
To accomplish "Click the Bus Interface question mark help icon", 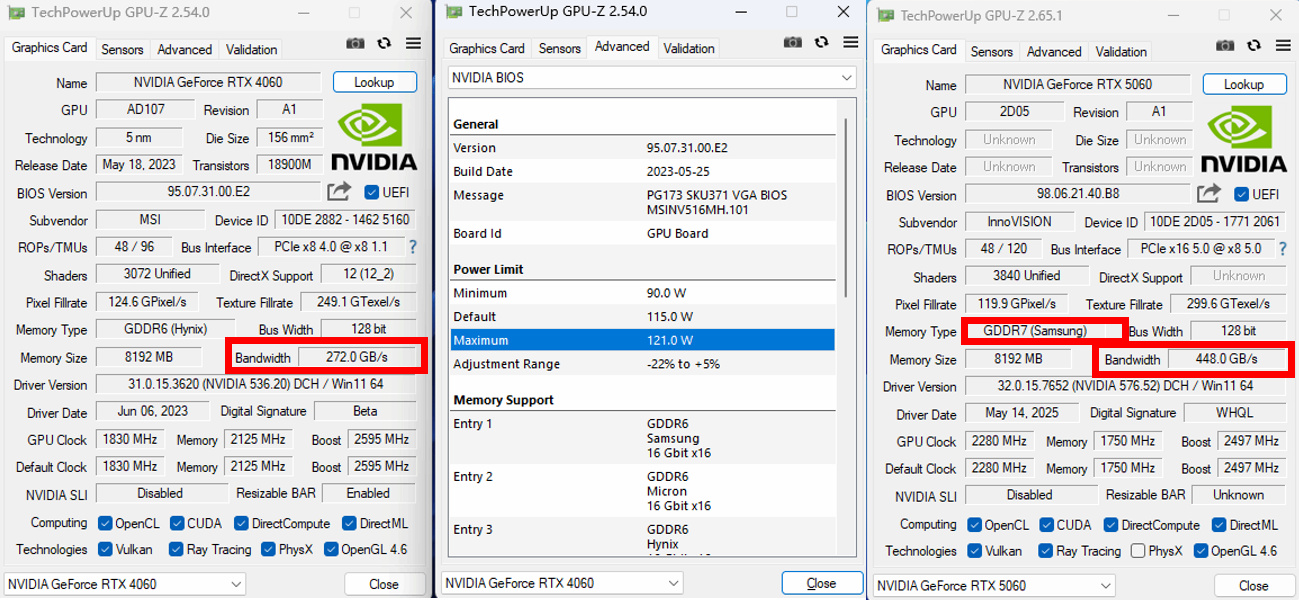I will (x=412, y=247).
